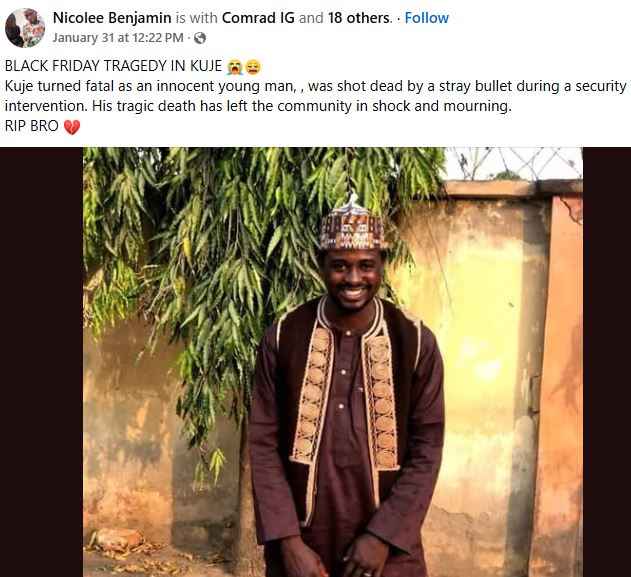Click the left black margin of photo
The width and height of the screenshot is (631, 577).
(41, 362)
